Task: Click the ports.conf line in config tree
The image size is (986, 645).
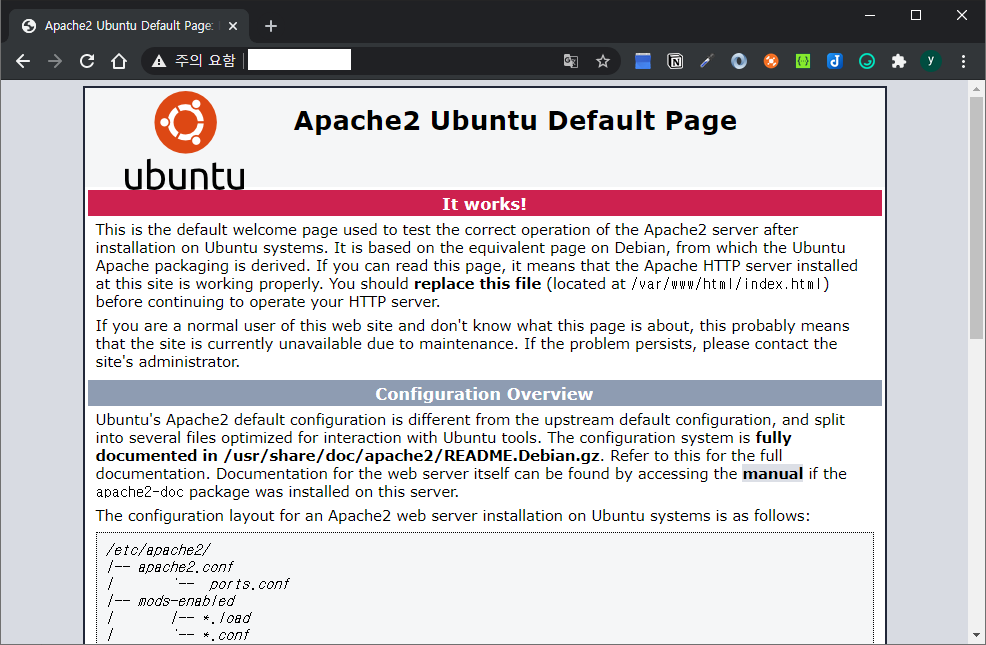Action: [249, 585]
